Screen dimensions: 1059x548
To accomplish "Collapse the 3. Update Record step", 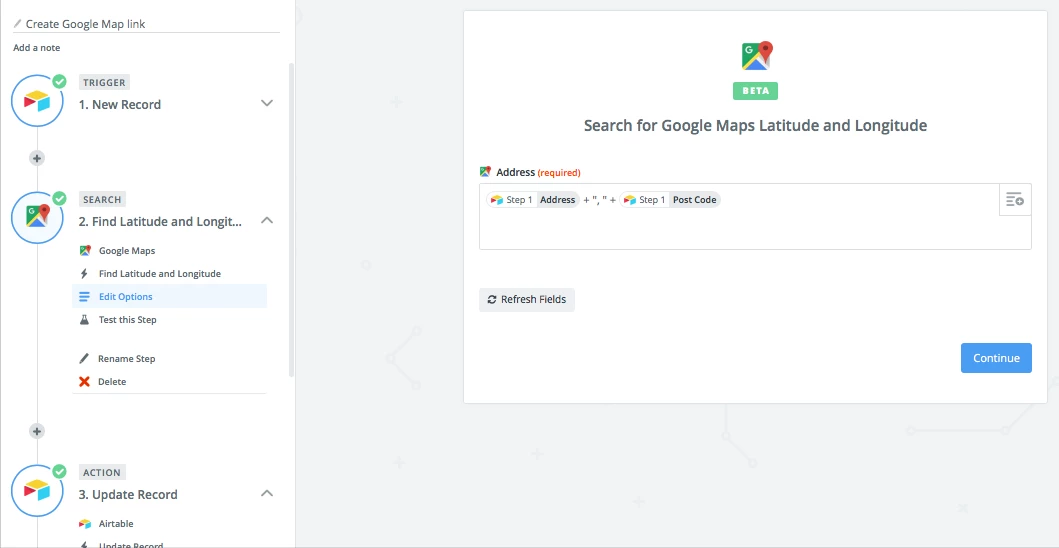I will point(267,493).
